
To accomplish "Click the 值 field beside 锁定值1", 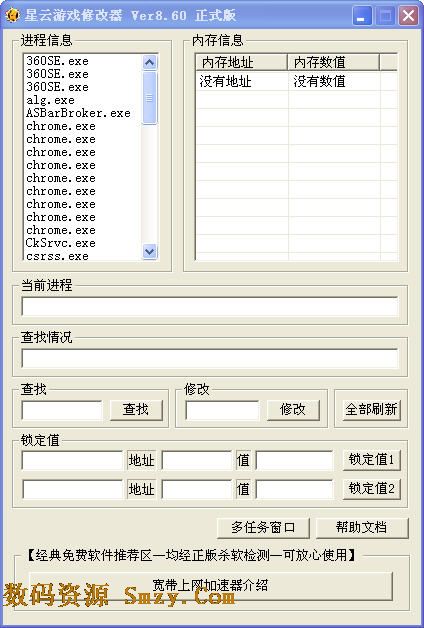I will [294, 460].
